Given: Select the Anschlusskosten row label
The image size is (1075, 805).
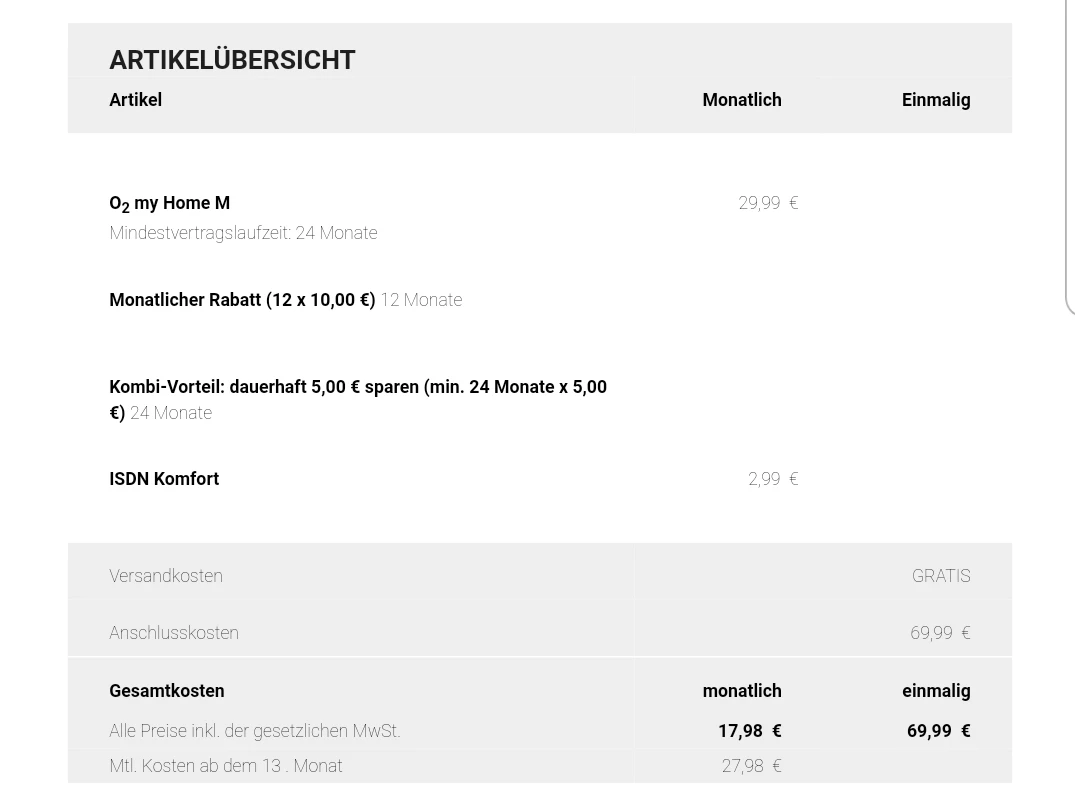Looking at the screenshot, I should coord(174,633).
